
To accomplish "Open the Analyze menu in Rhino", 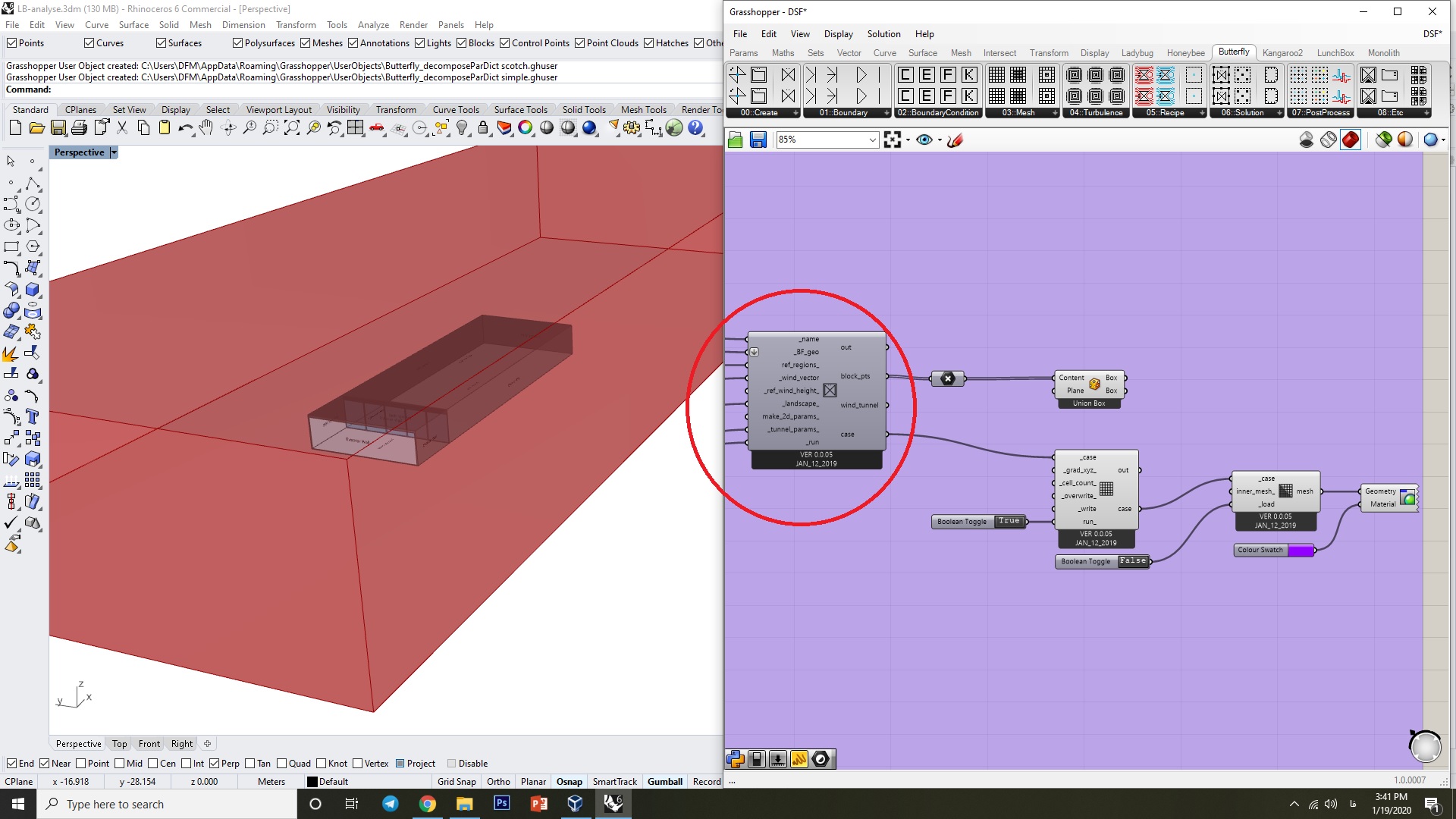I will coord(373,25).
